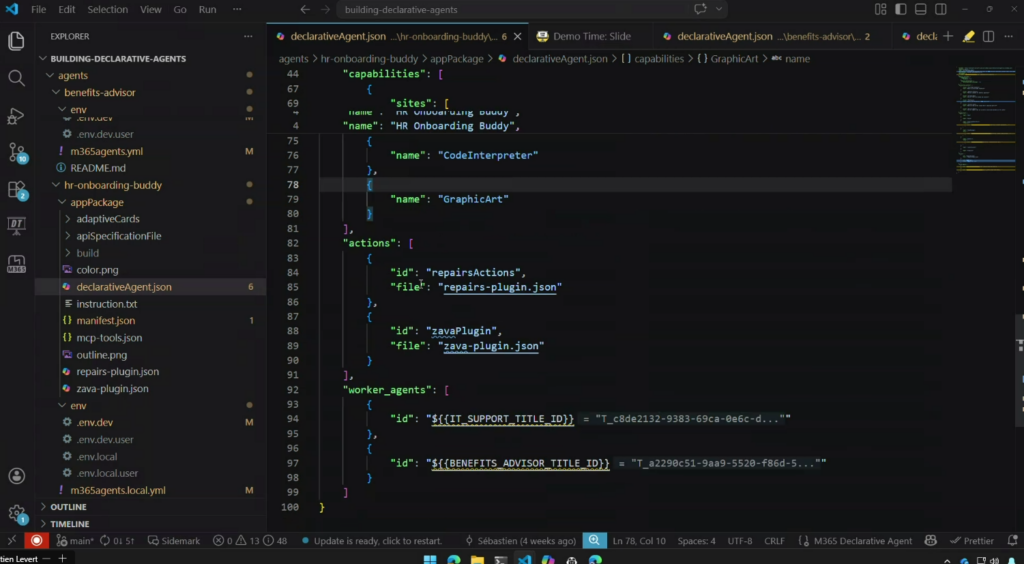Open the Extensions view
This screenshot has height=564, width=1024.
(x=16, y=189)
